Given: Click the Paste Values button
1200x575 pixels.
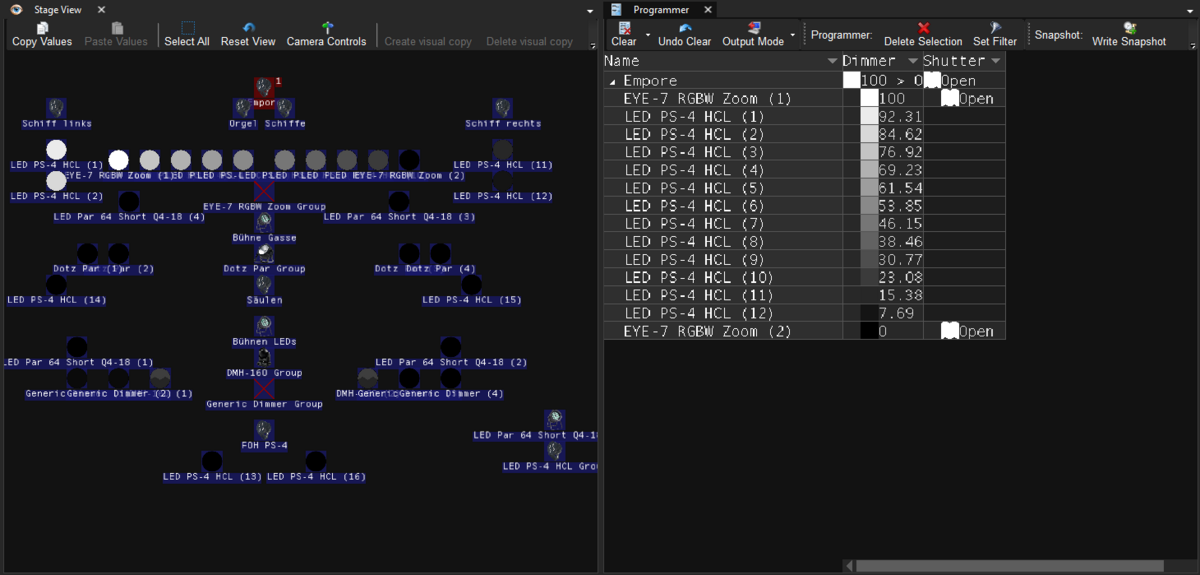Looking at the screenshot, I should pos(116,34).
